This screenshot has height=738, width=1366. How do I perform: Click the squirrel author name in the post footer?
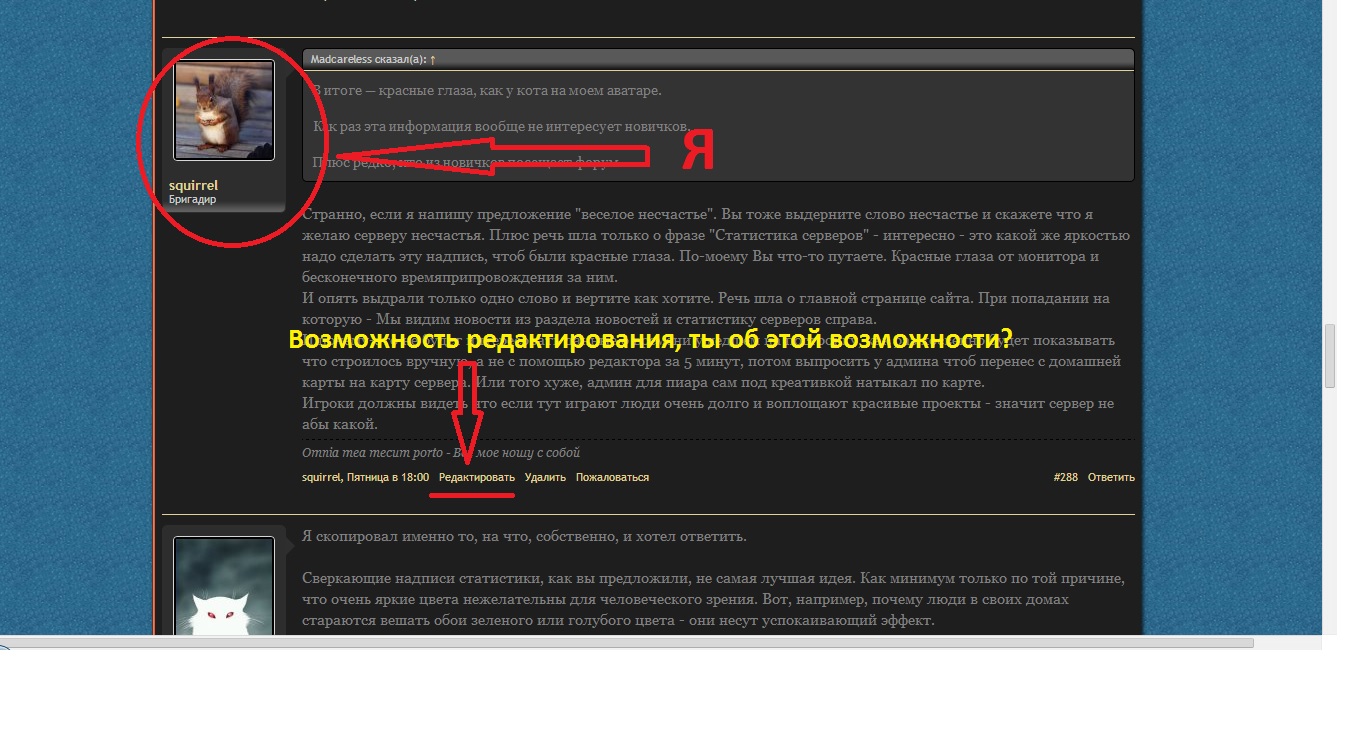click(321, 478)
